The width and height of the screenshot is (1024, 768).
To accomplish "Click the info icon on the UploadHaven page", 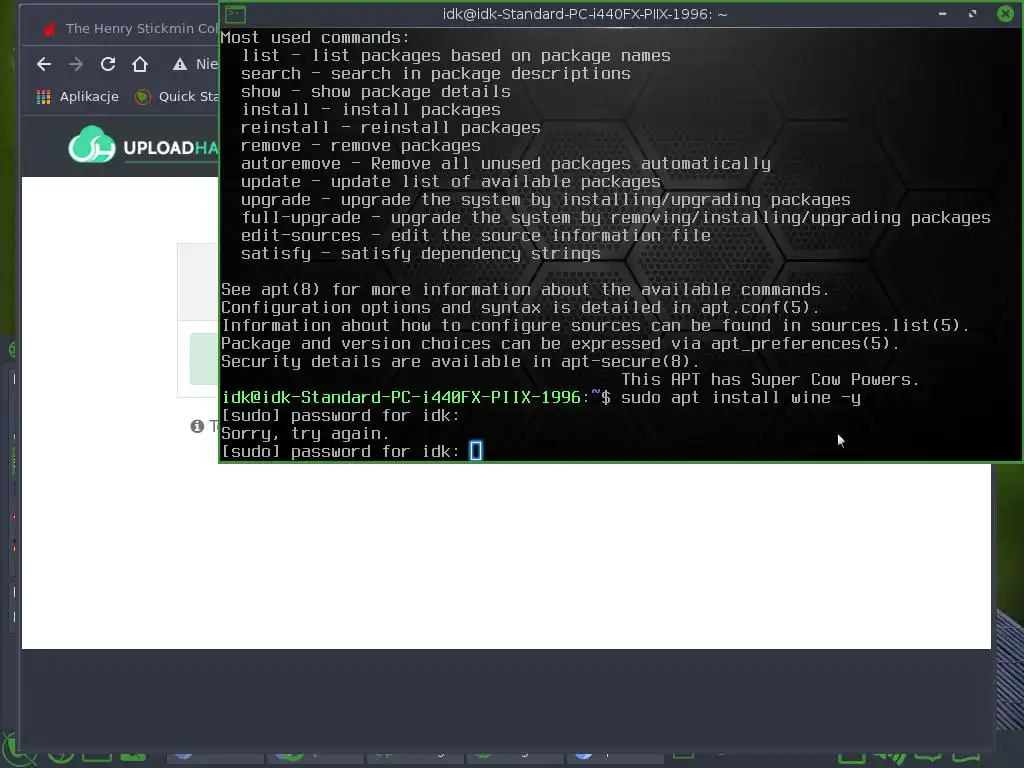I will point(197,426).
